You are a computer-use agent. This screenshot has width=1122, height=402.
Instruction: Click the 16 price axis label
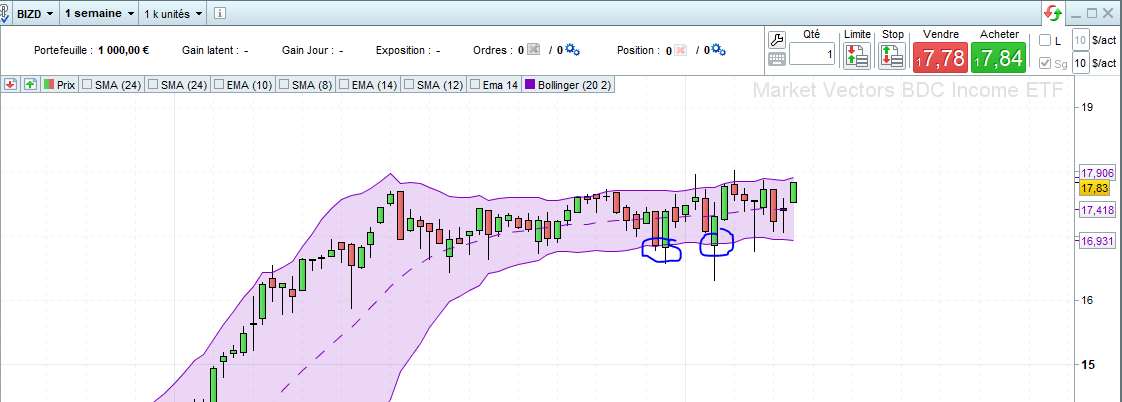[x=1087, y=300]
